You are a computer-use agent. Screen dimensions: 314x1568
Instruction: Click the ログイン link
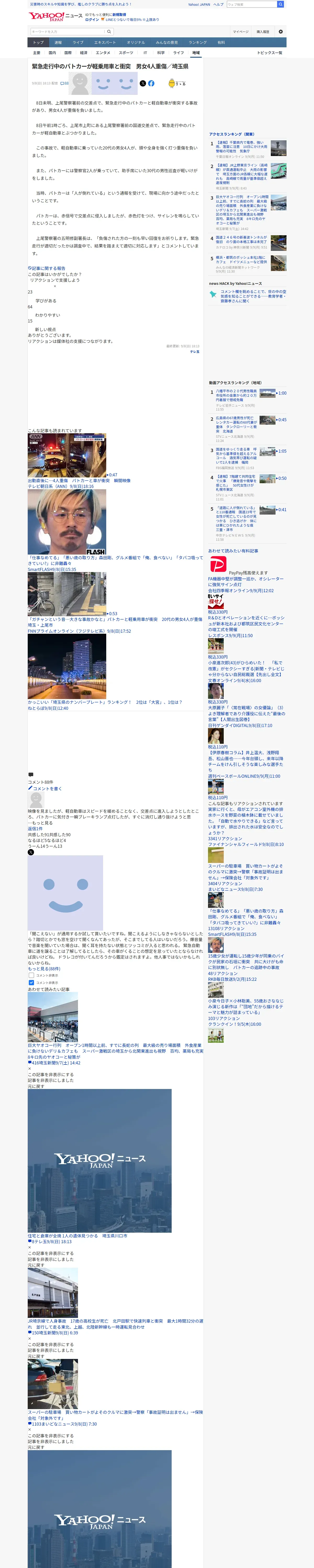tap(92, 20)
